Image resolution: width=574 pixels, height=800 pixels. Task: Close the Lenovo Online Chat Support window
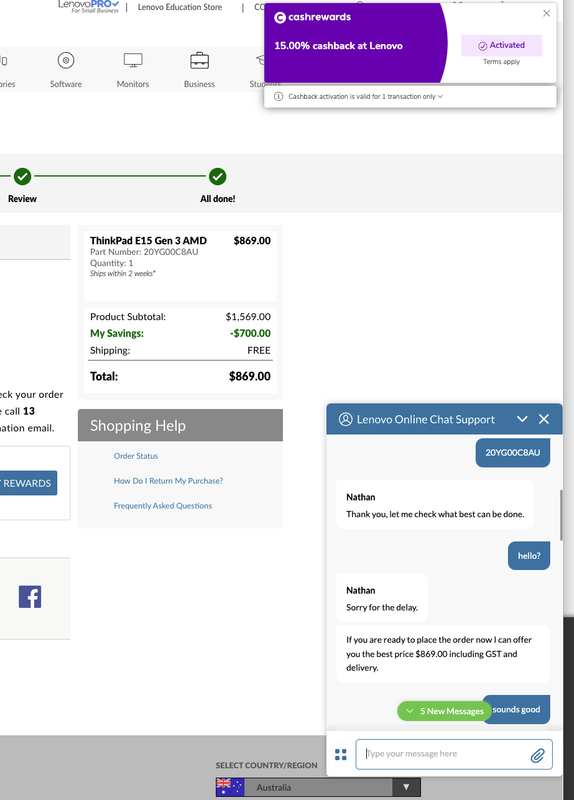tap(544, 419)
